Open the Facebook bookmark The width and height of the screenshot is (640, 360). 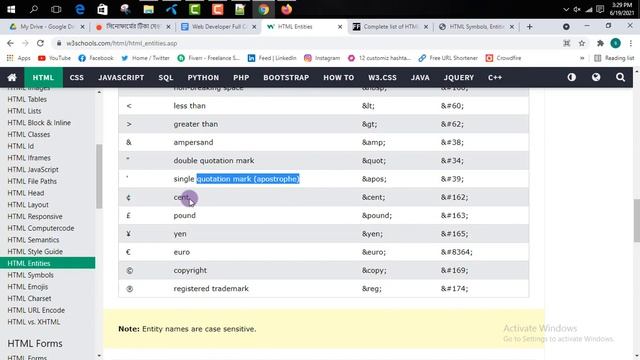click(96, 58)
